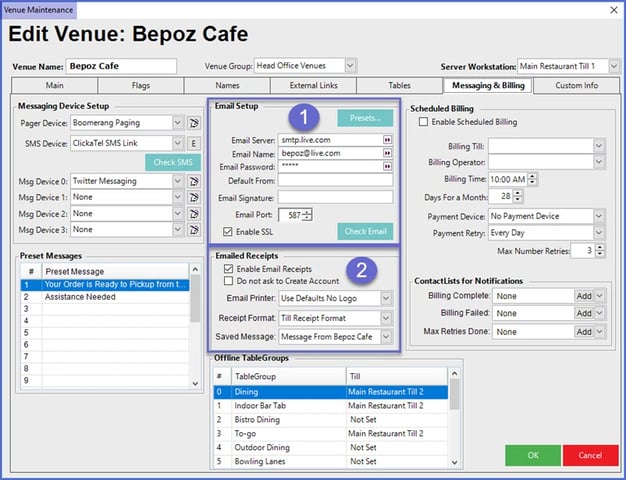Click the red arrow icon beside Email Server

387,140
